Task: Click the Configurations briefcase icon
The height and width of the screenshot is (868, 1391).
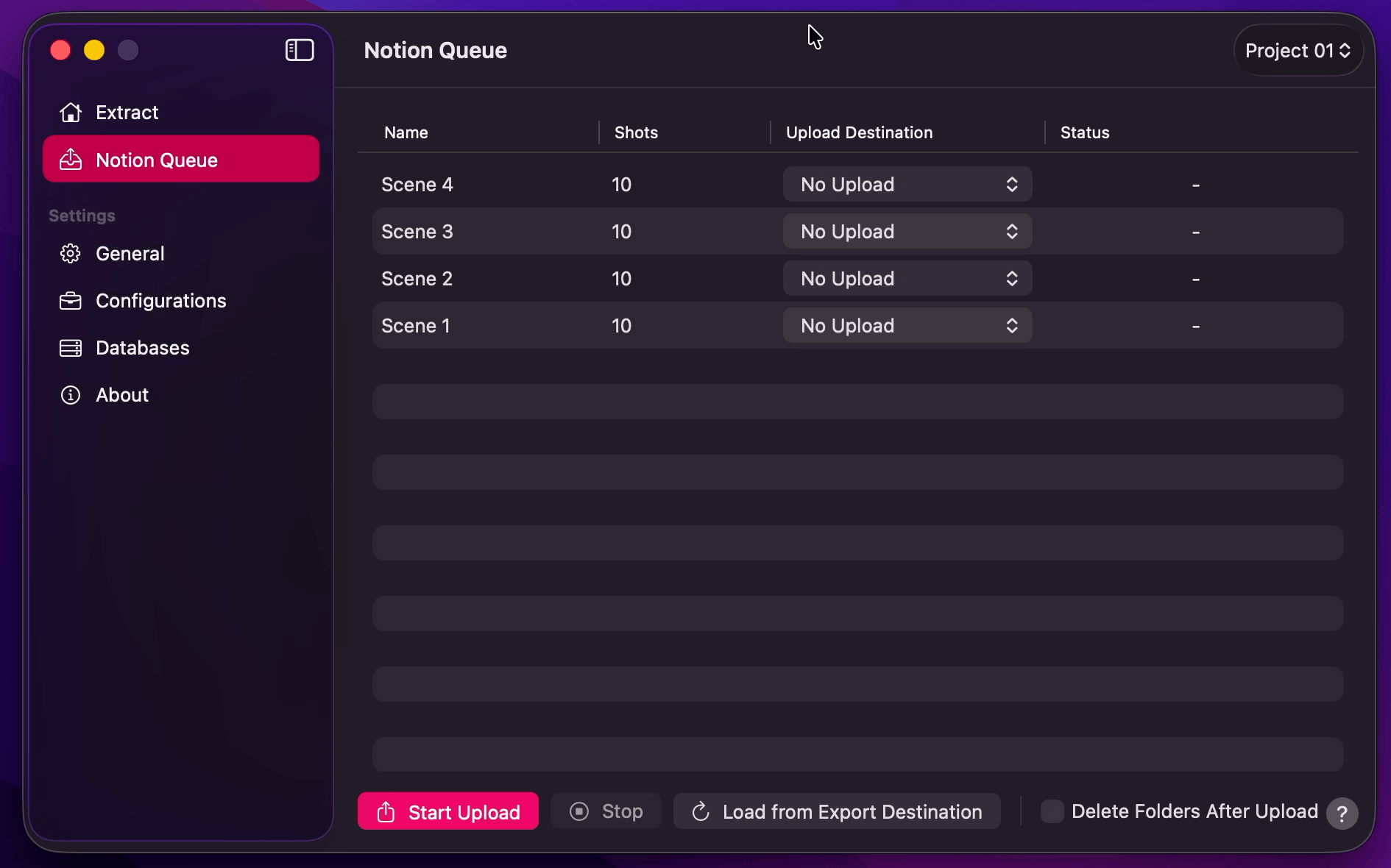Action: pos(71,301)
